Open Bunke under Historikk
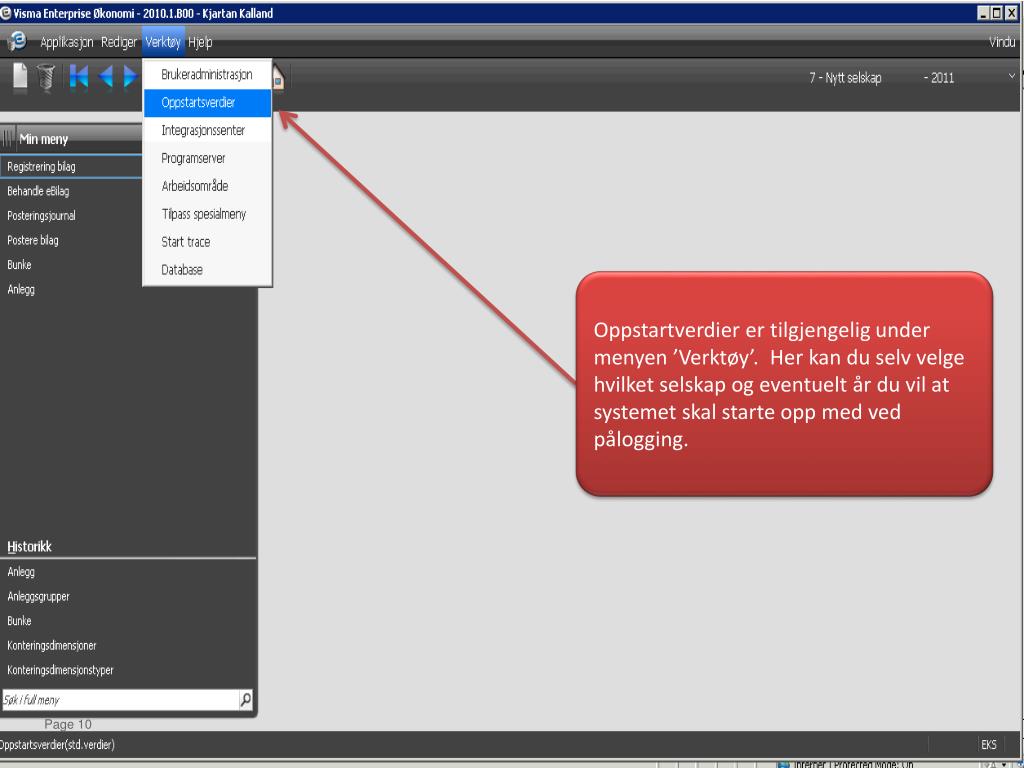Screen dimensions: 1024x768 coord(19,620)
